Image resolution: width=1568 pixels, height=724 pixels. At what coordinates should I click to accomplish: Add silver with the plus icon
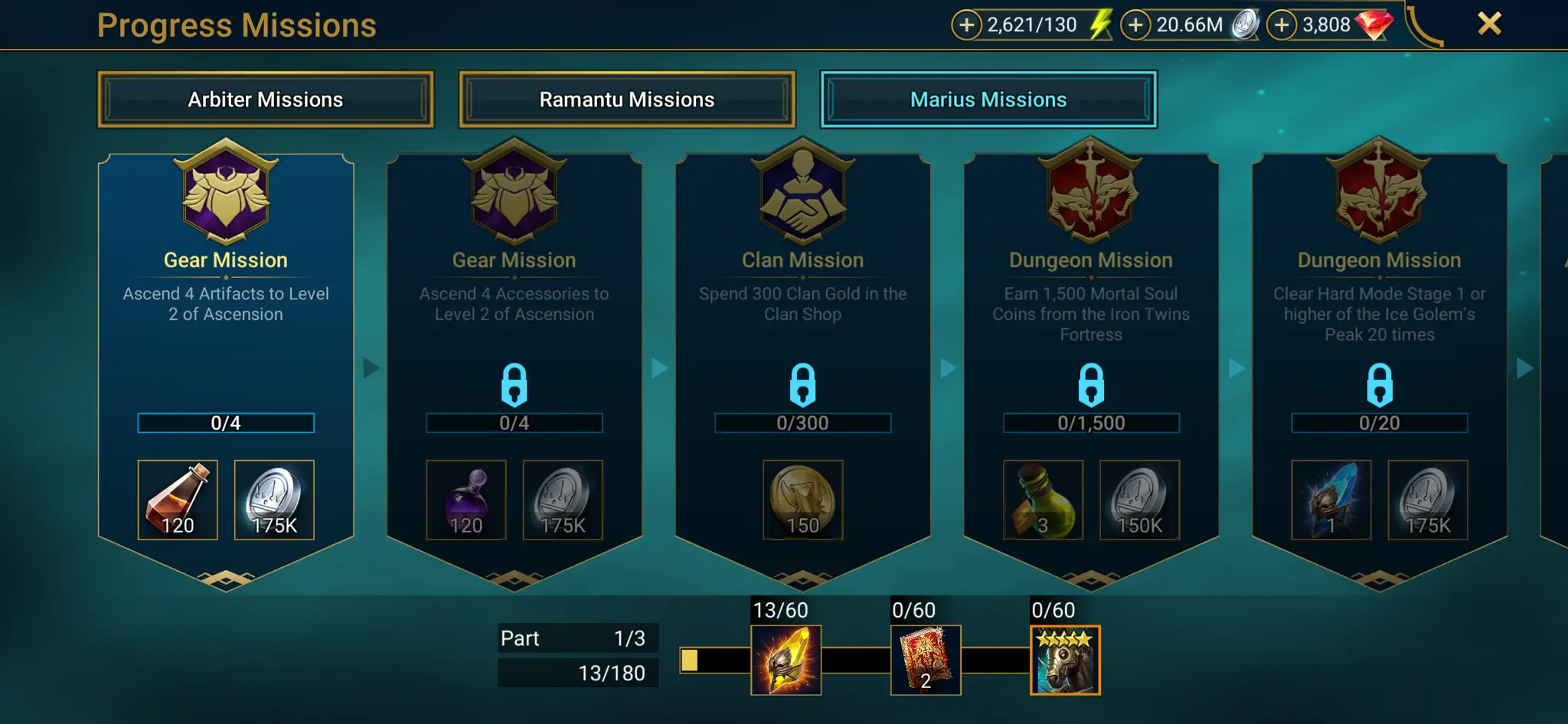[x=1136, y=24]
